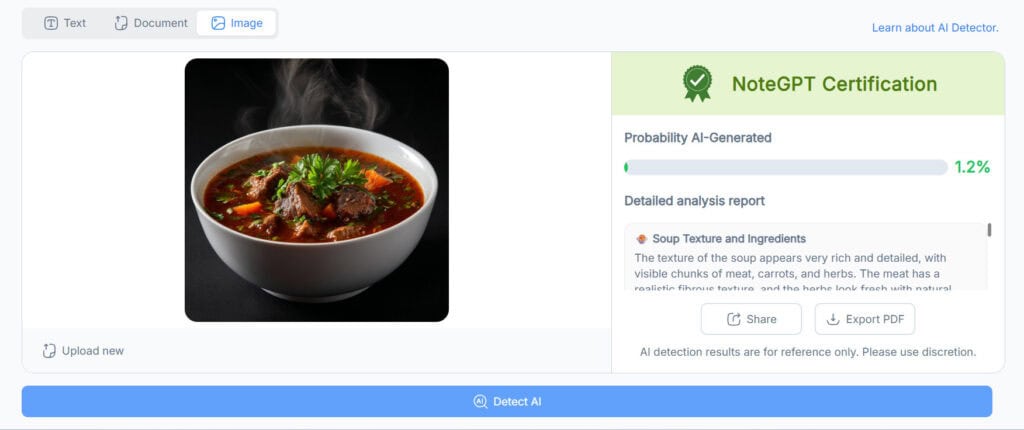Click the analysis report scrollbar
This screenshot has height=430, width=1024.
989,231
